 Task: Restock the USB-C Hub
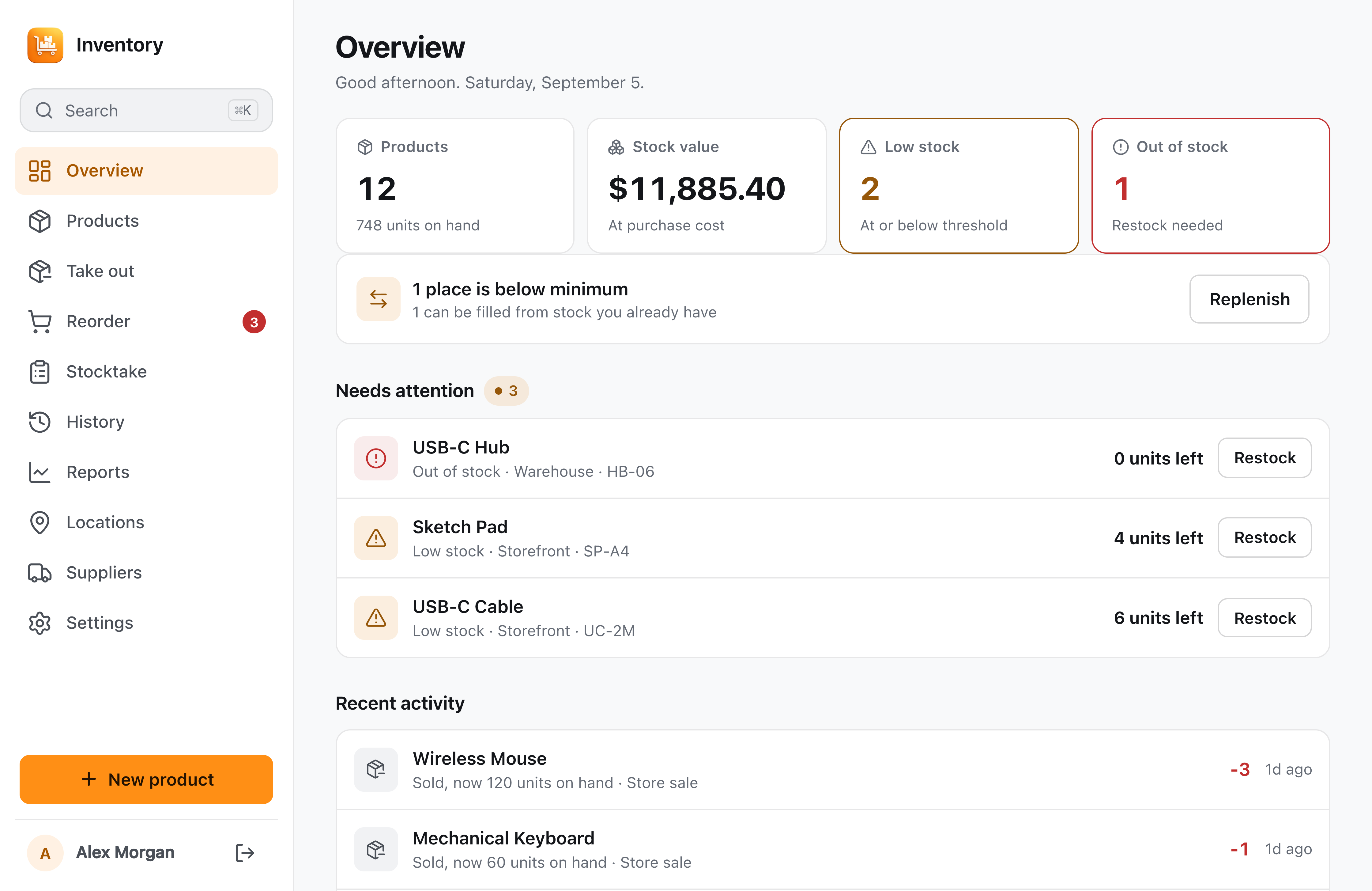[x=1264, y=458]
